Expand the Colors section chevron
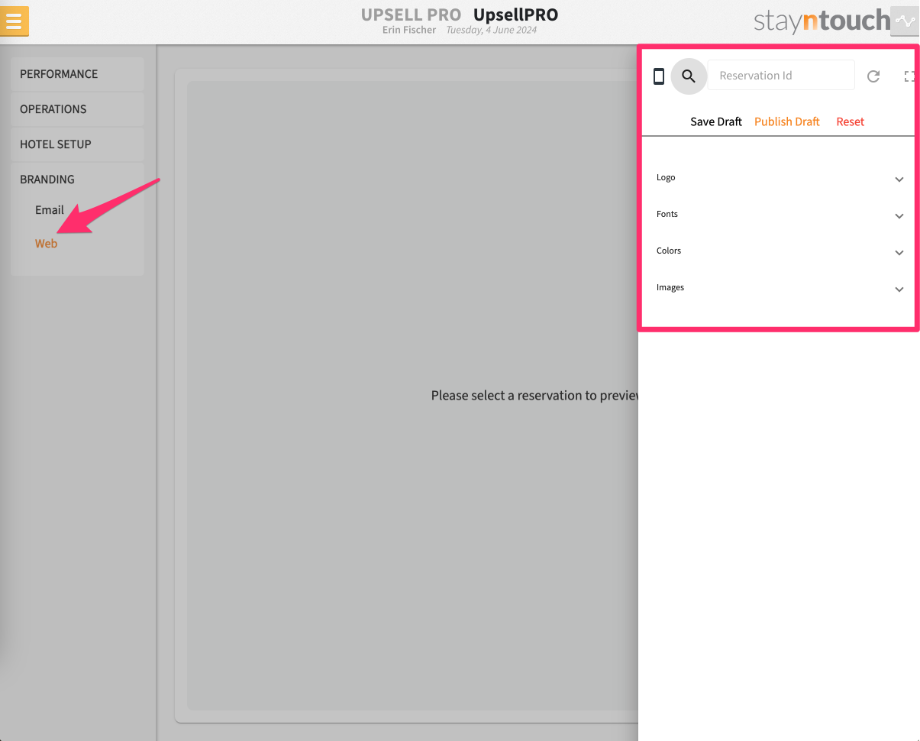920x741 pixels. tap(899, 252)
